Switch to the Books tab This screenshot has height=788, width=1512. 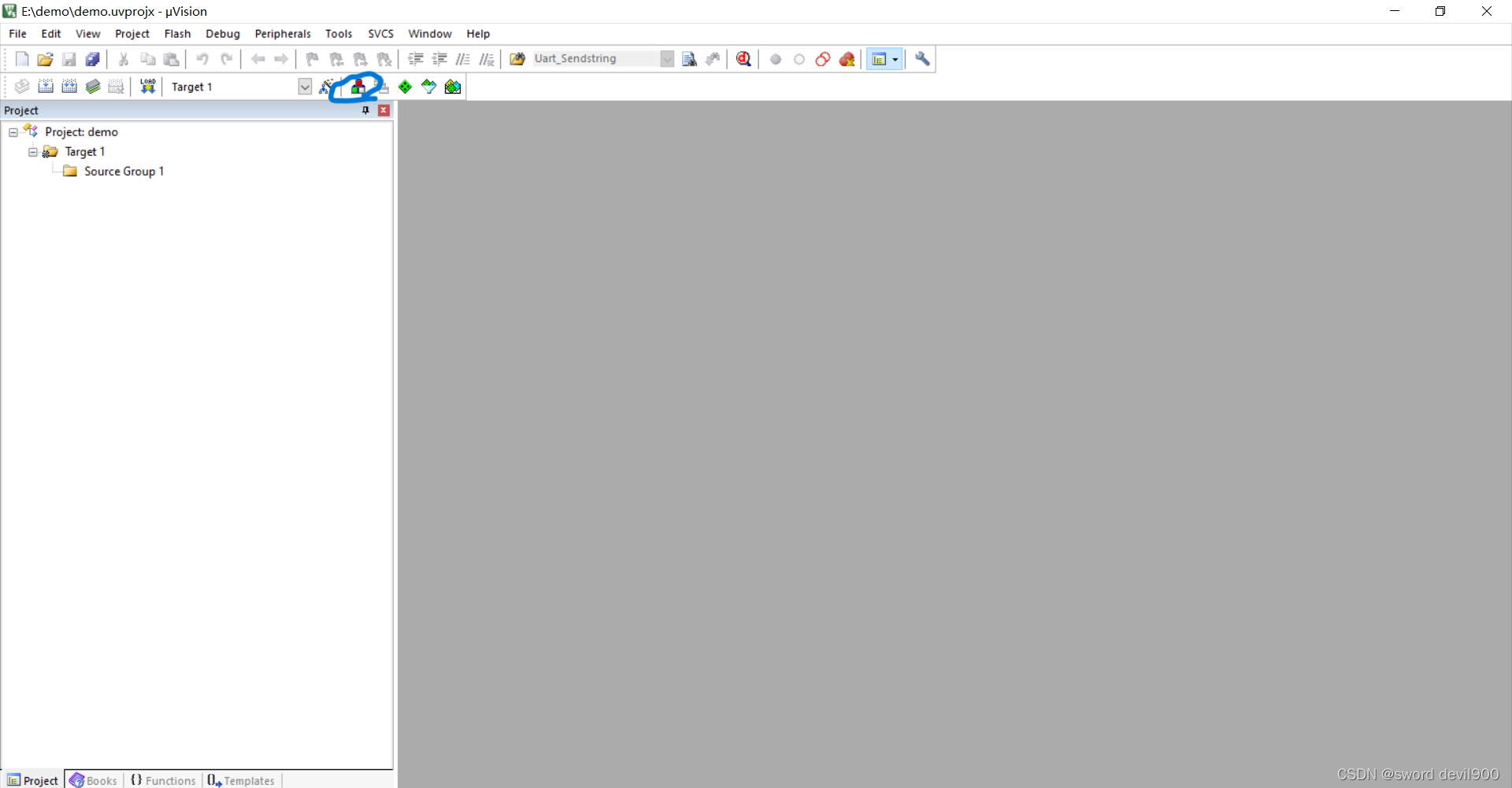(x=94, y=780)
